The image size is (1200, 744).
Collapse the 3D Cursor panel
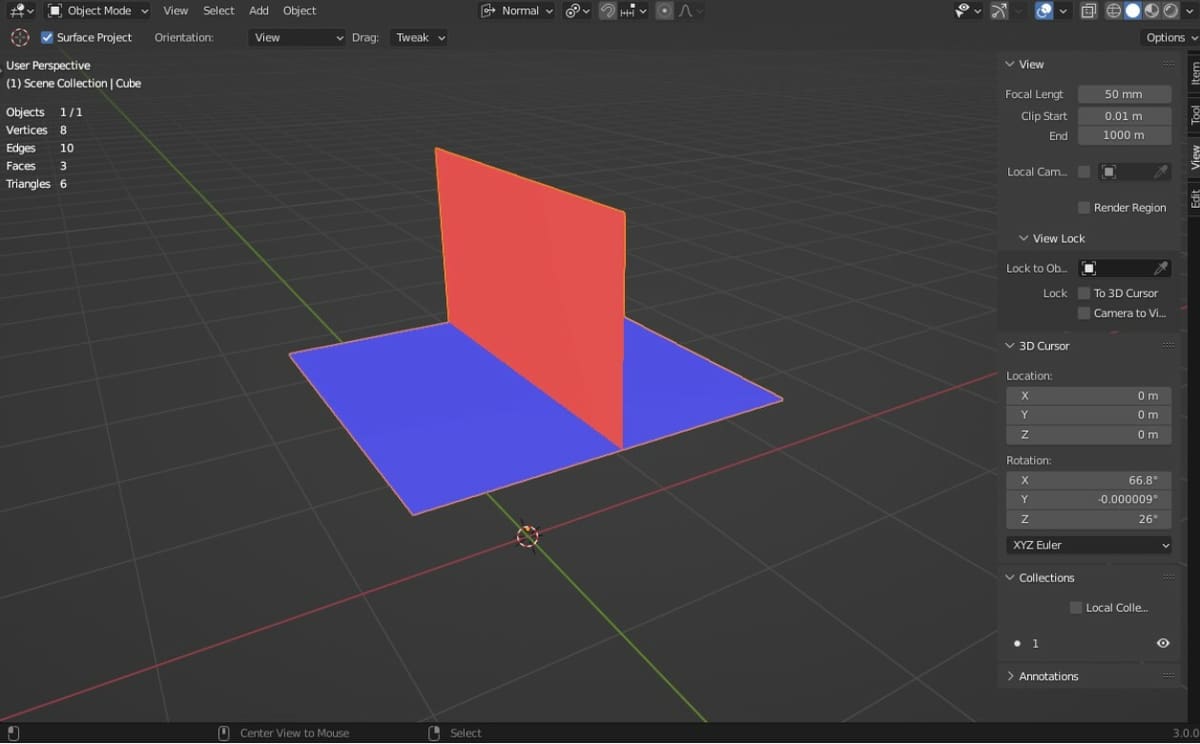(x=1010, y=345)
